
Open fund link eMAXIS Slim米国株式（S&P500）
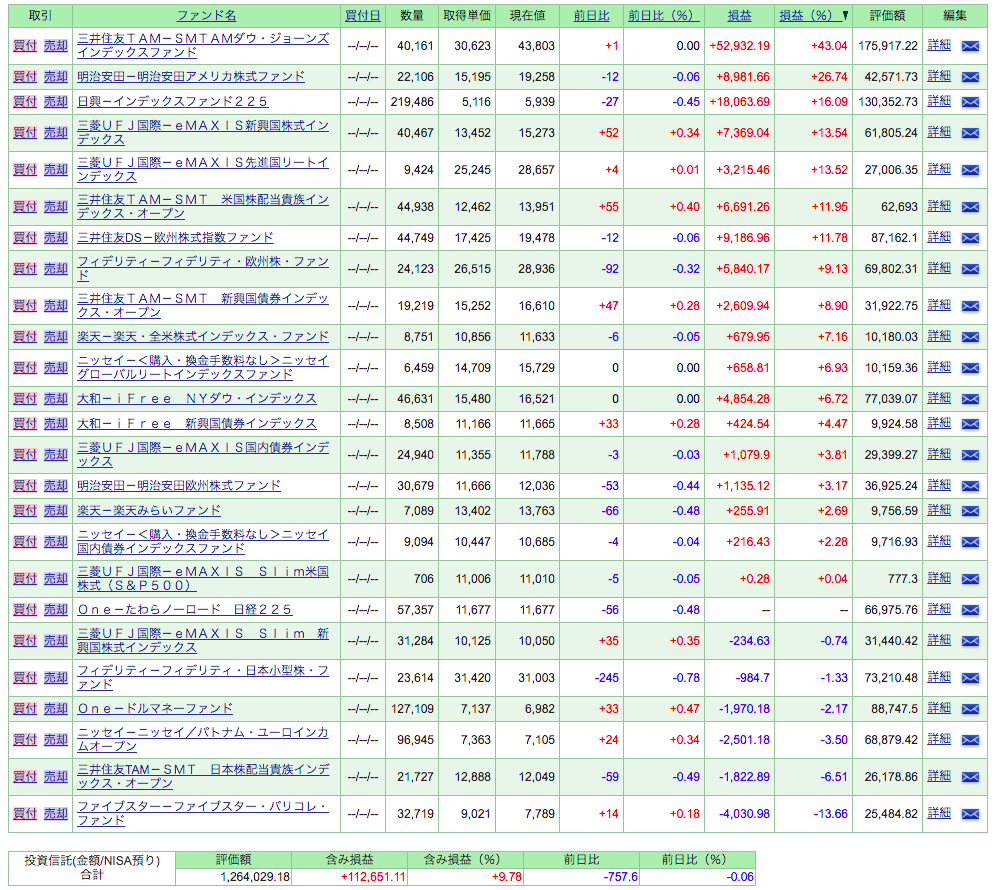point(203,579)
